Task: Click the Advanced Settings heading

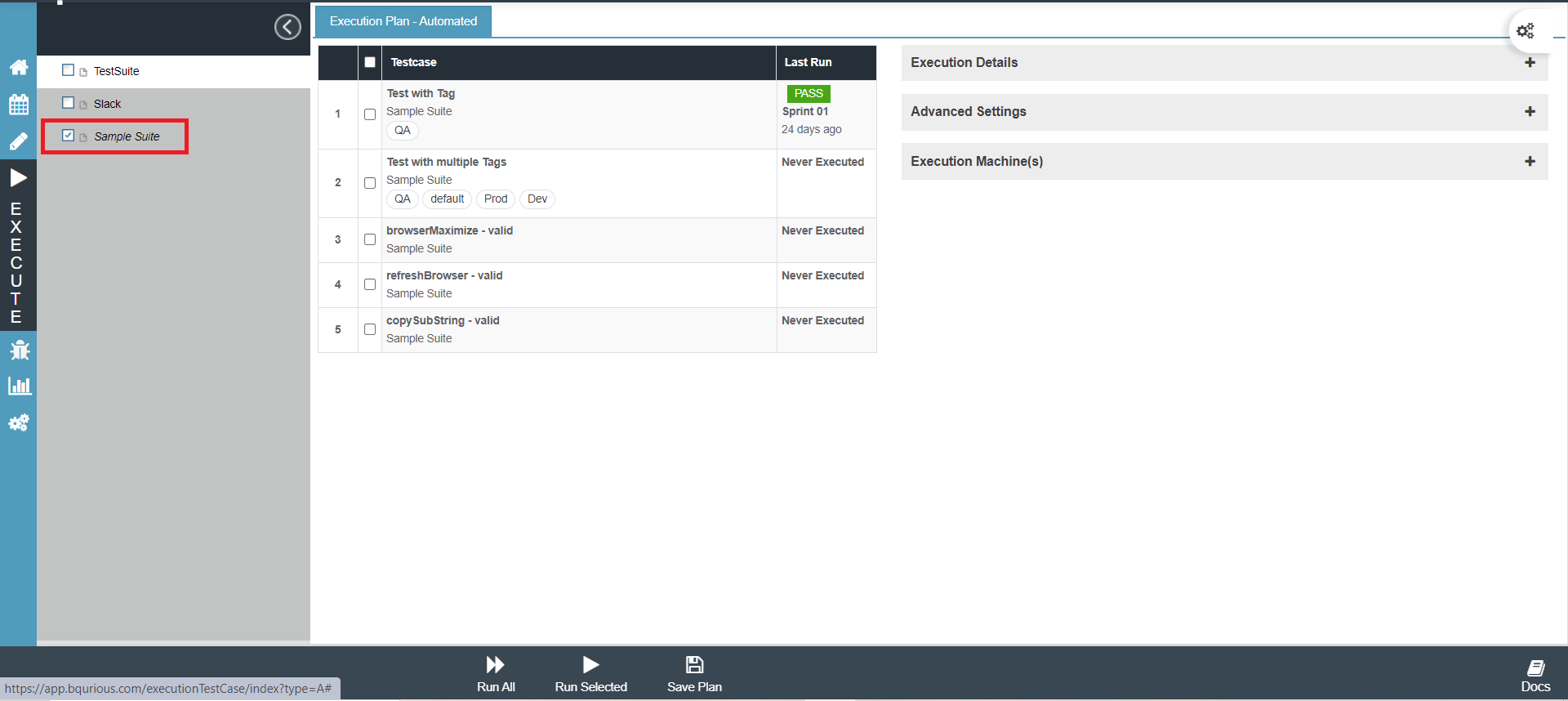Action: click(x=969, y=112)
